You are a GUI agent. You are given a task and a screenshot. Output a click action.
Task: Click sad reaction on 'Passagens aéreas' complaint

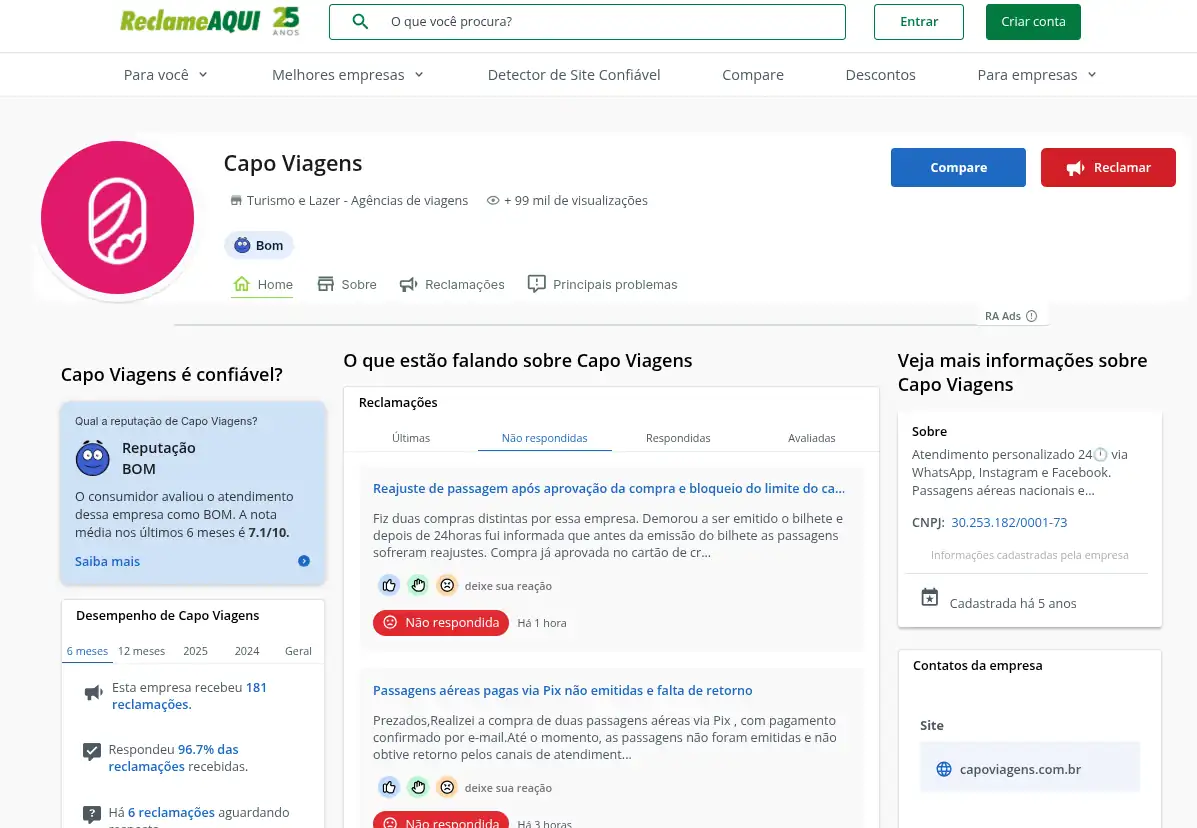[x=447, y=787]
